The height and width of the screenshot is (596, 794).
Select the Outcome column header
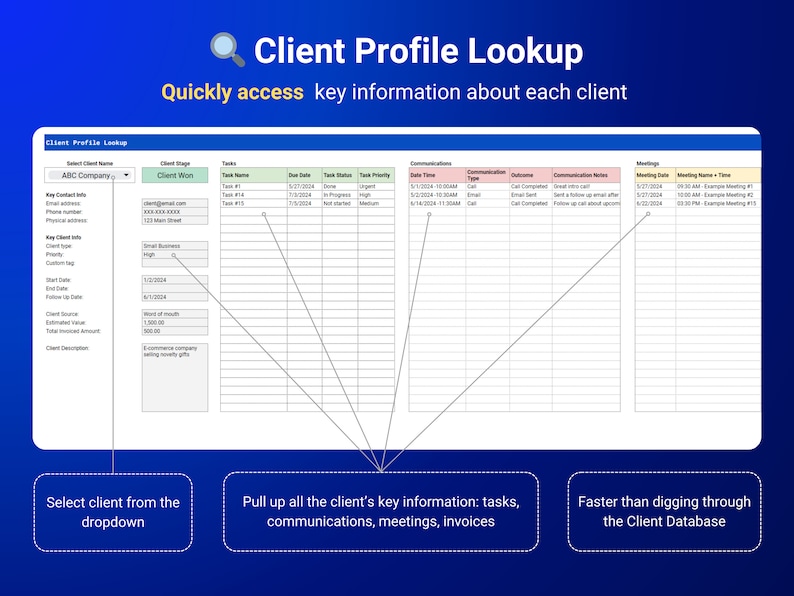(x=531, y=175)
